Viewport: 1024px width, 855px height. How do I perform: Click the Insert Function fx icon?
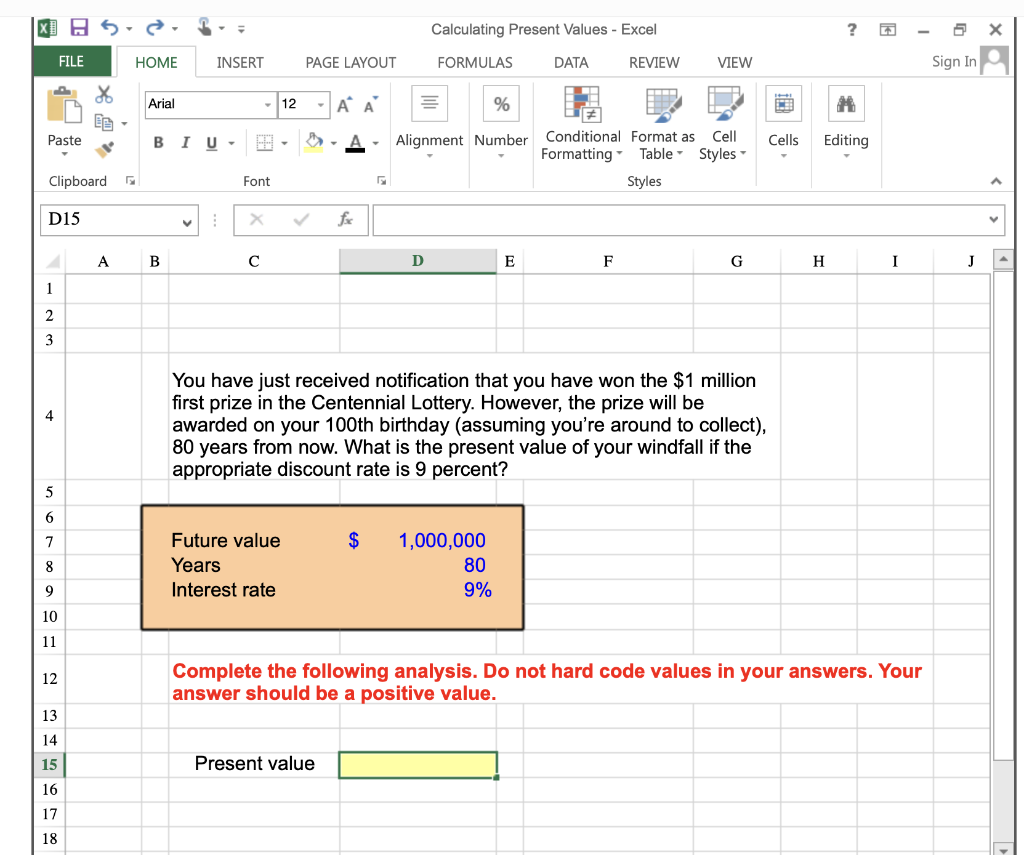pos(345,220)
